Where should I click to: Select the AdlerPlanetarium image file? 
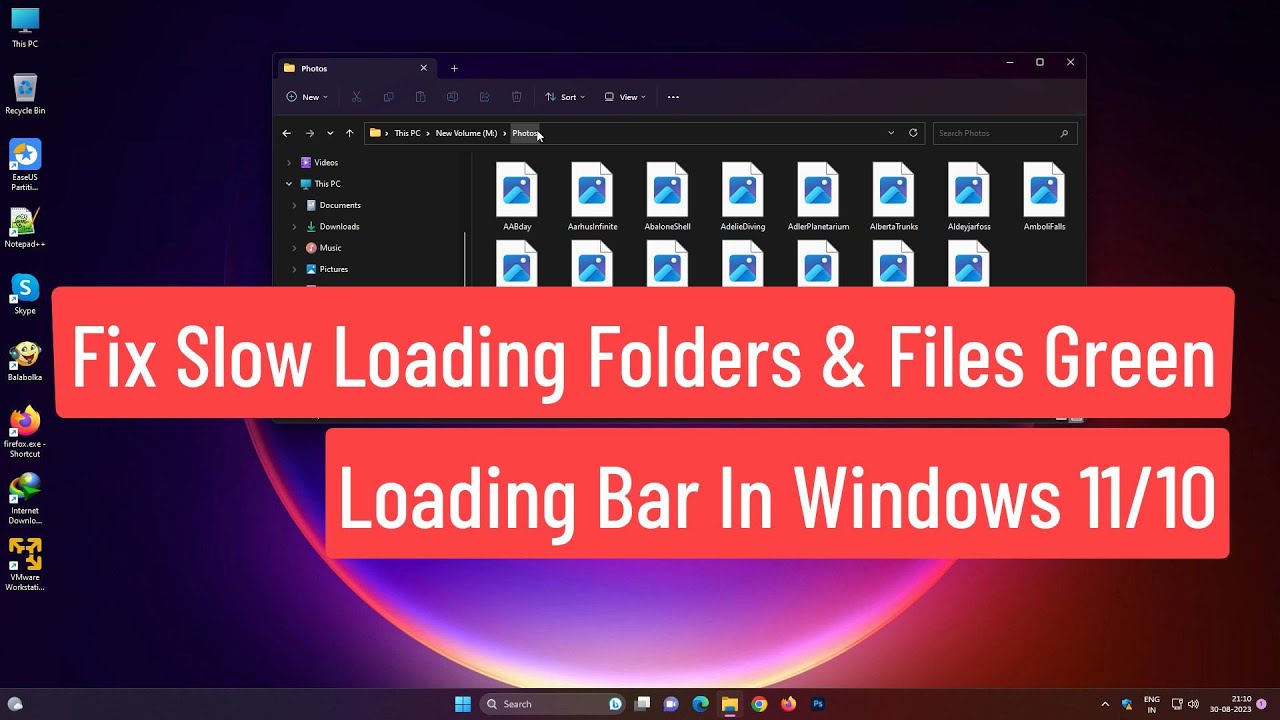[x=818, y=197]
